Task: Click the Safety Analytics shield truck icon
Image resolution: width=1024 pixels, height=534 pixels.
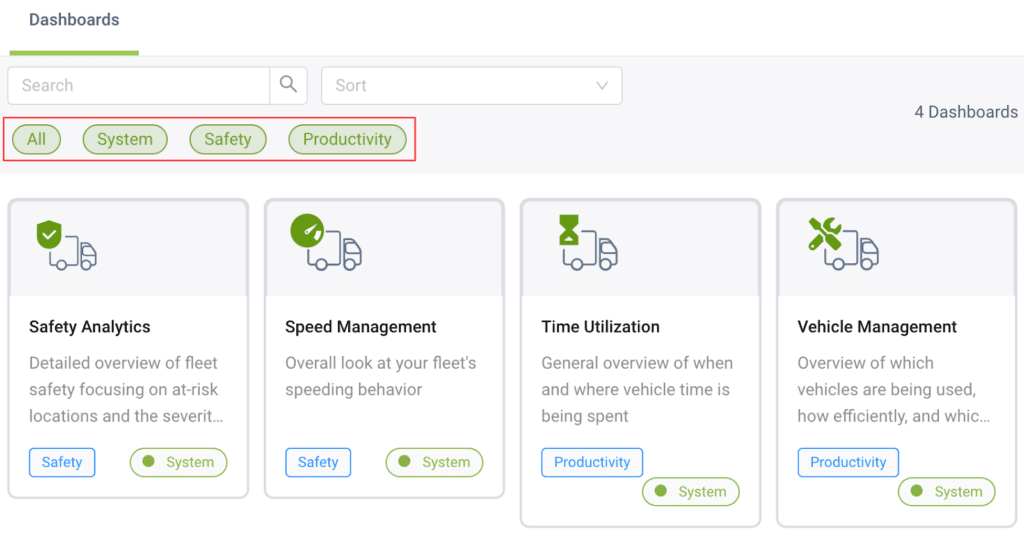Action: pyautogui.click(x=66, y=246)
